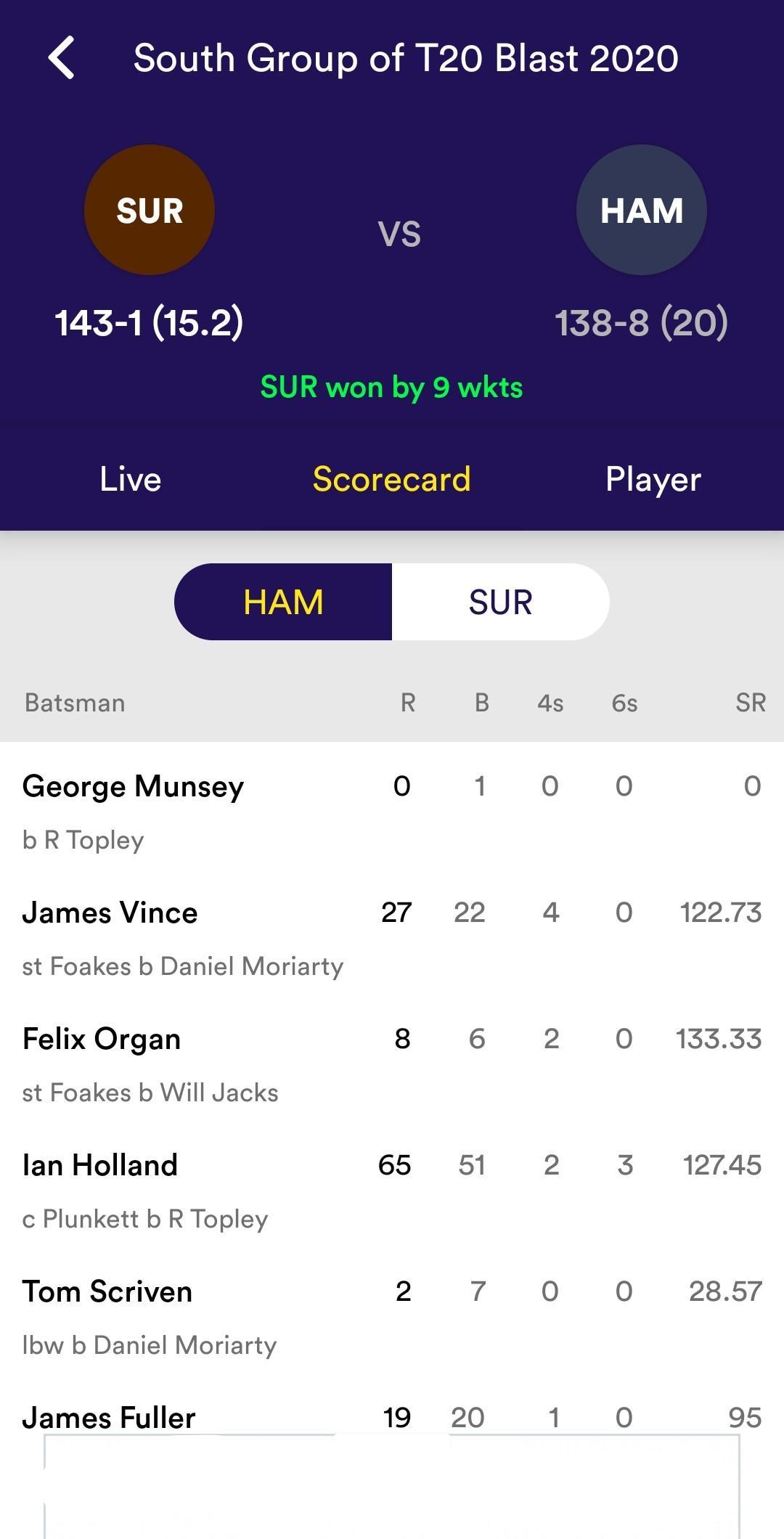Tap James Fuller's name
The height and width of the screenshot is (1539, 784).
109,1418
